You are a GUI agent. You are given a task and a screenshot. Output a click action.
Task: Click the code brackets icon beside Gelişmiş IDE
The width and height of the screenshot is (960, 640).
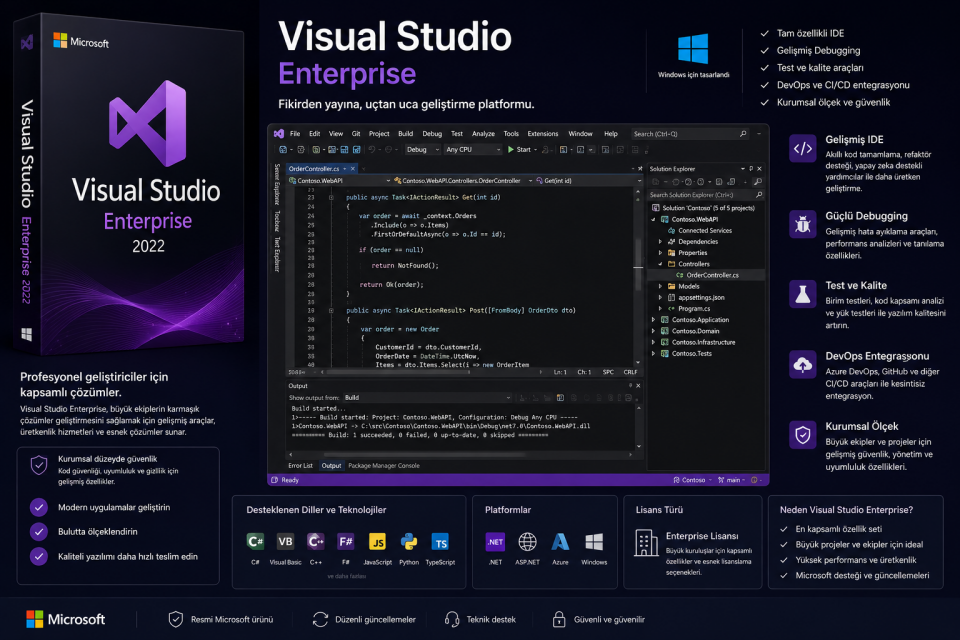click(x=803, y=148)
